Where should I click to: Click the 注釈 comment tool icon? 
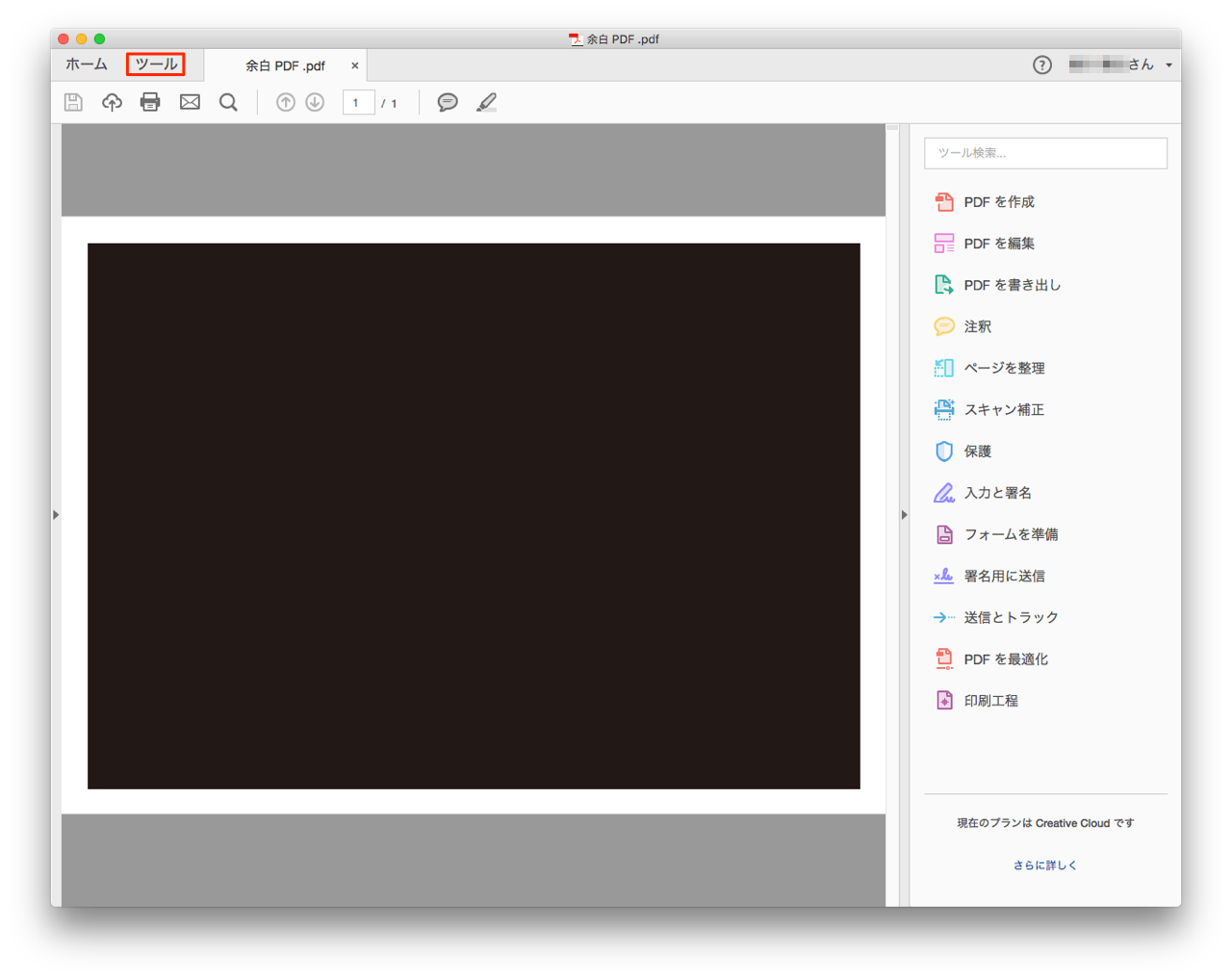[x=944, y=326]
